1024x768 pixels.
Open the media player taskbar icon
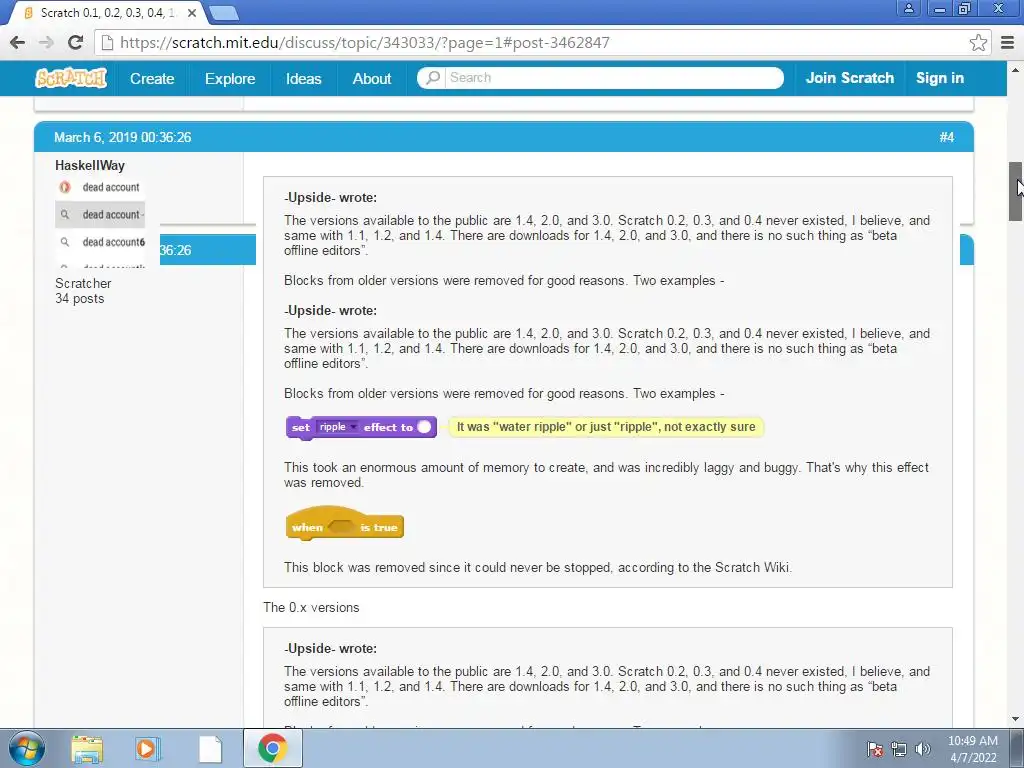[148, 748]
